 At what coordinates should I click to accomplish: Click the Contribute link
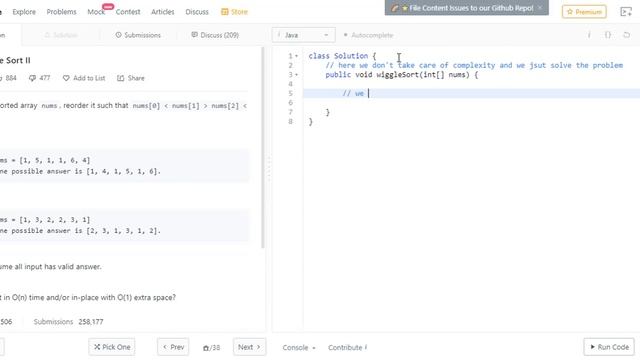point(347,348)
